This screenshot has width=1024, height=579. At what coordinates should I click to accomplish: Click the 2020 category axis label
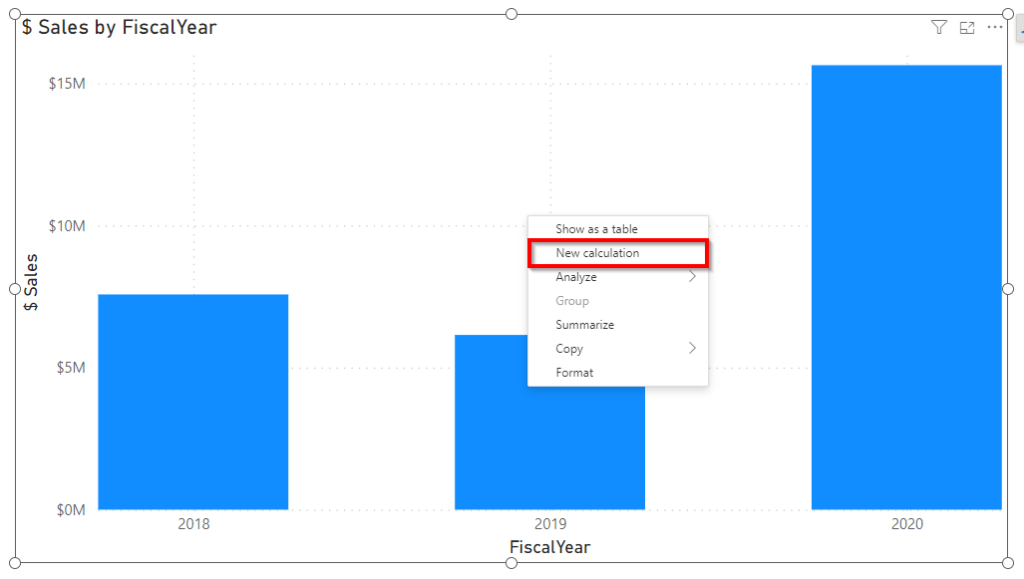point(906,523)
